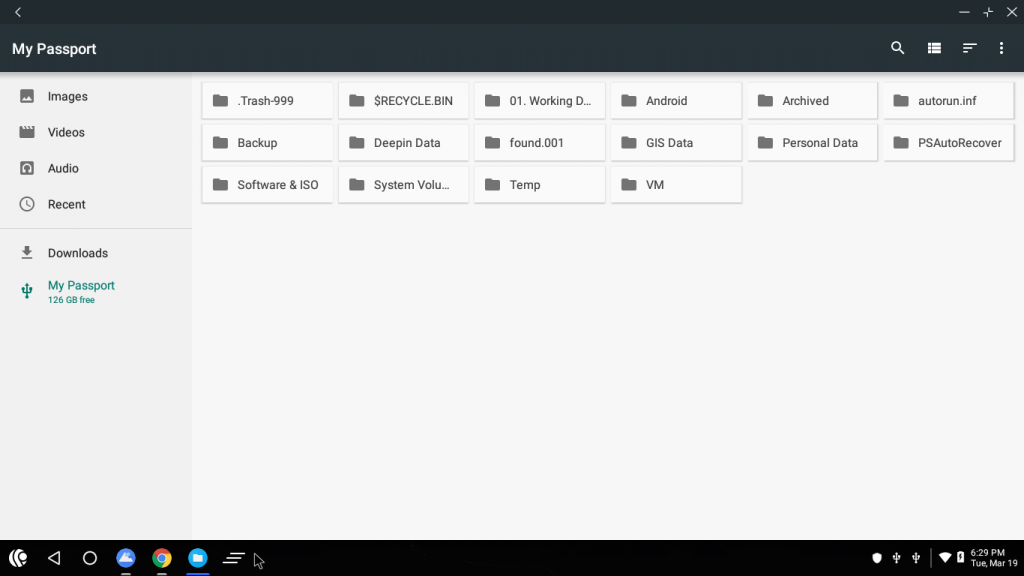Switch to list view using the grid icon
The image size is (1024, 576).
[x=933, y=47]
